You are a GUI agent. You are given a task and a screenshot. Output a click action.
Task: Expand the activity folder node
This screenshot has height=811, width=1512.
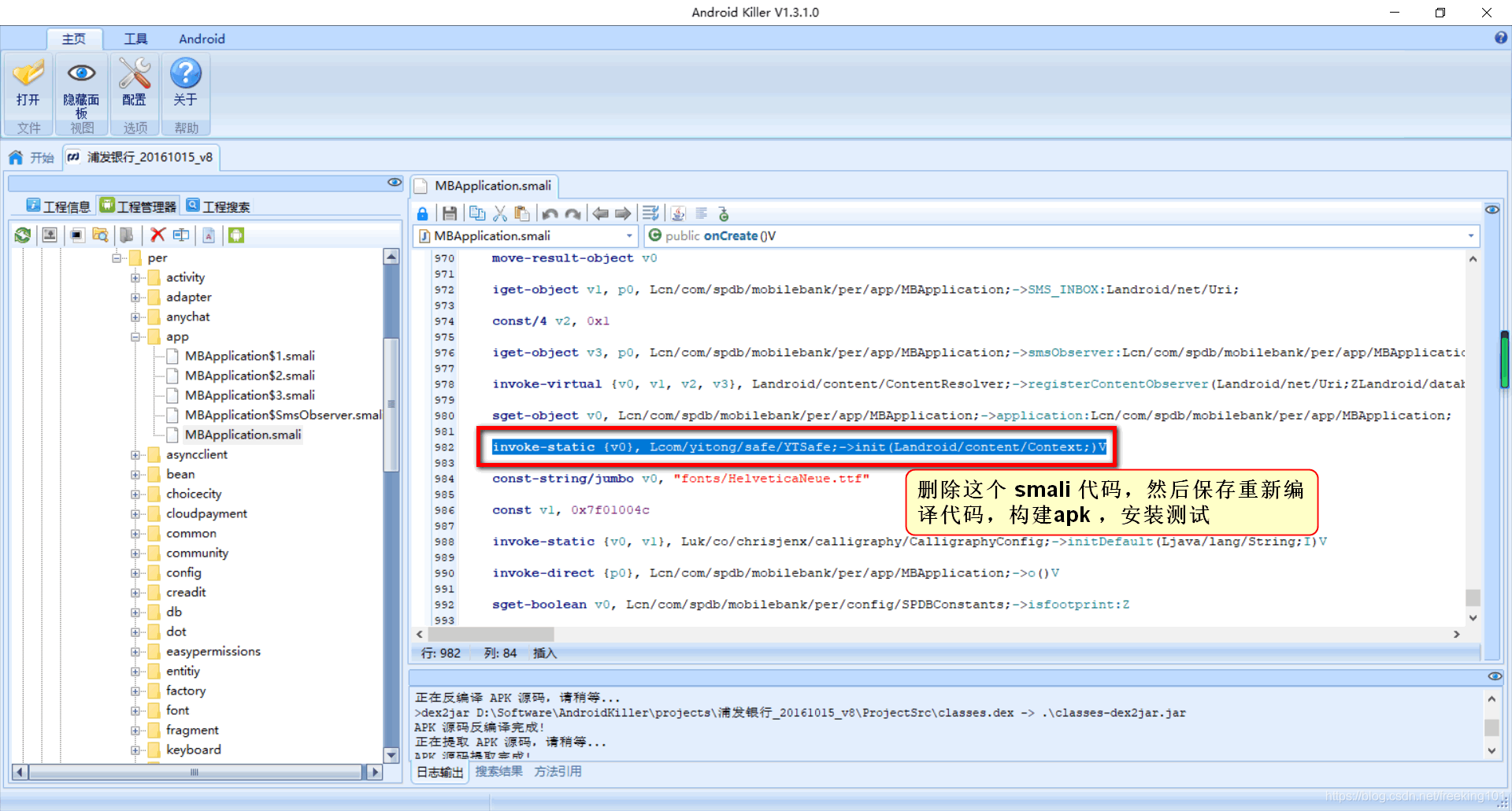(x=135, y=277)
